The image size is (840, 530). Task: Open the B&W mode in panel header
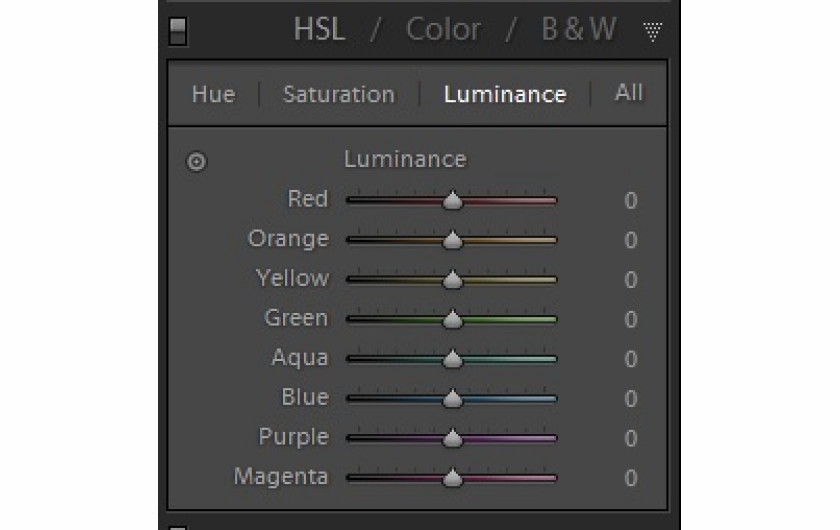[579, 29]
